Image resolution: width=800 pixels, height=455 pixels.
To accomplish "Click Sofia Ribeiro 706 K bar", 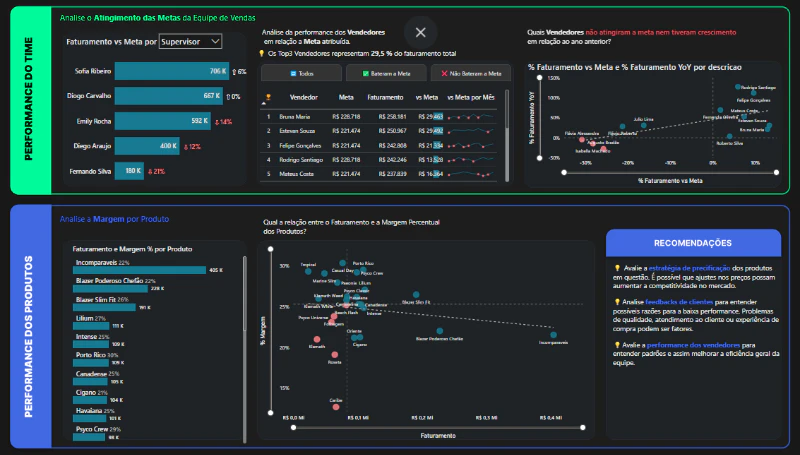I will [x=172, y=71].
